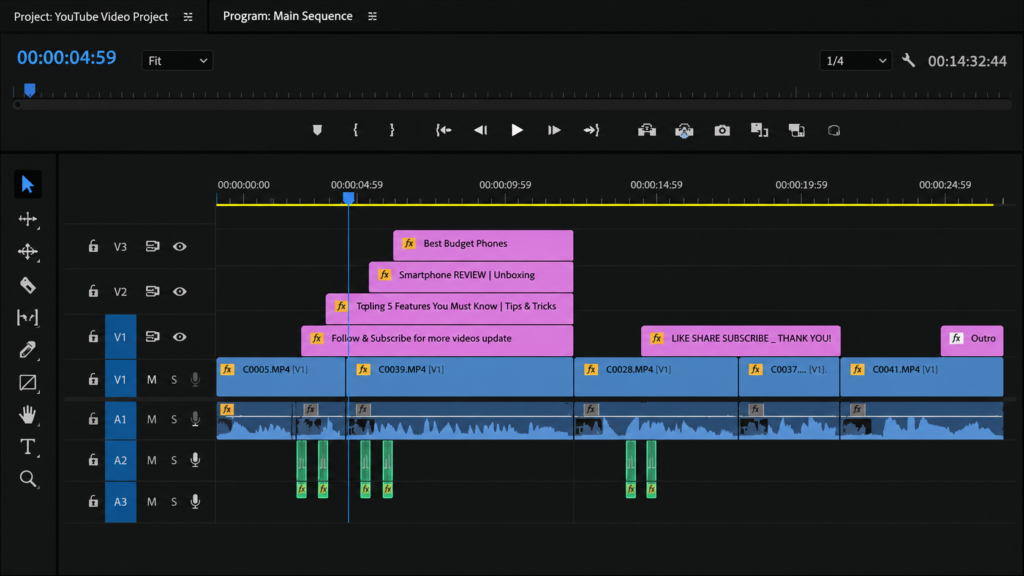Select the Type tool

click(27, 447)
